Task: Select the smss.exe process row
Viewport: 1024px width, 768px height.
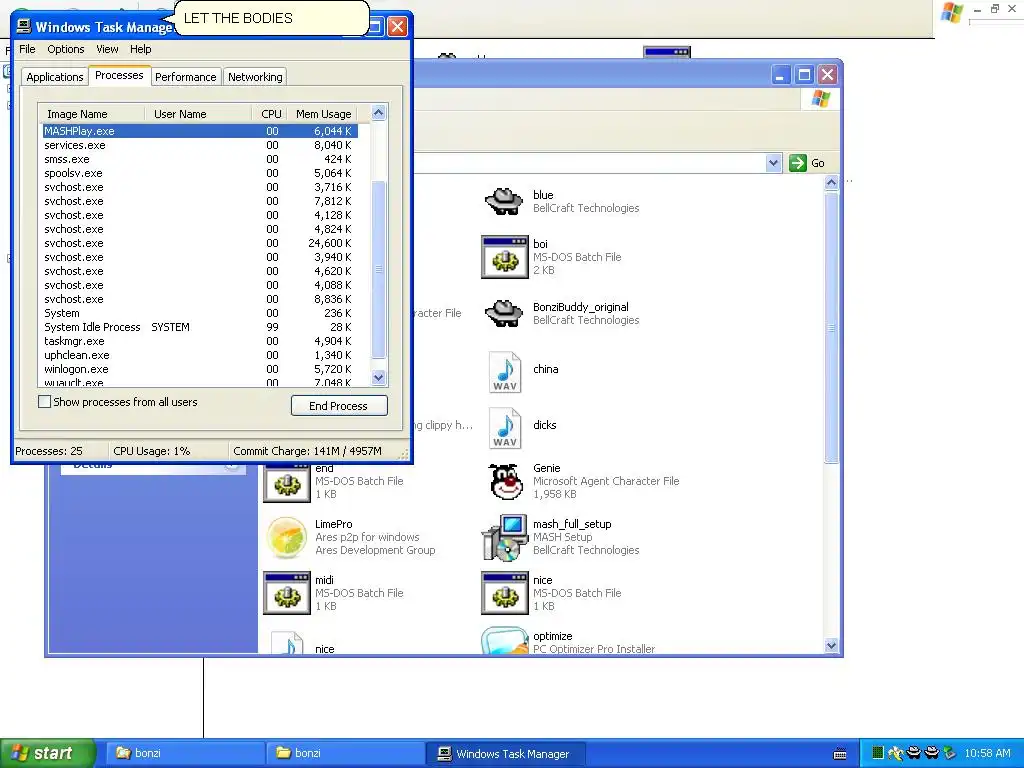Action: click(200, 159)
